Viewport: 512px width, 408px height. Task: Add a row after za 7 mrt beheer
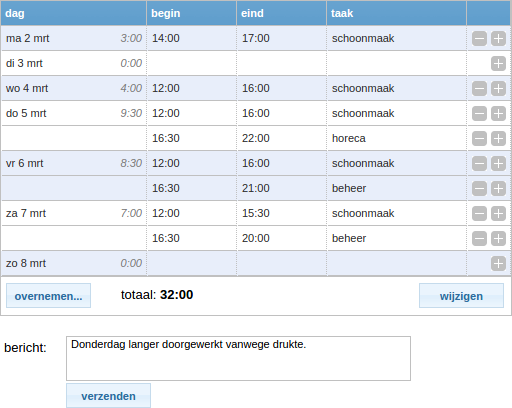tap(498, 239)
